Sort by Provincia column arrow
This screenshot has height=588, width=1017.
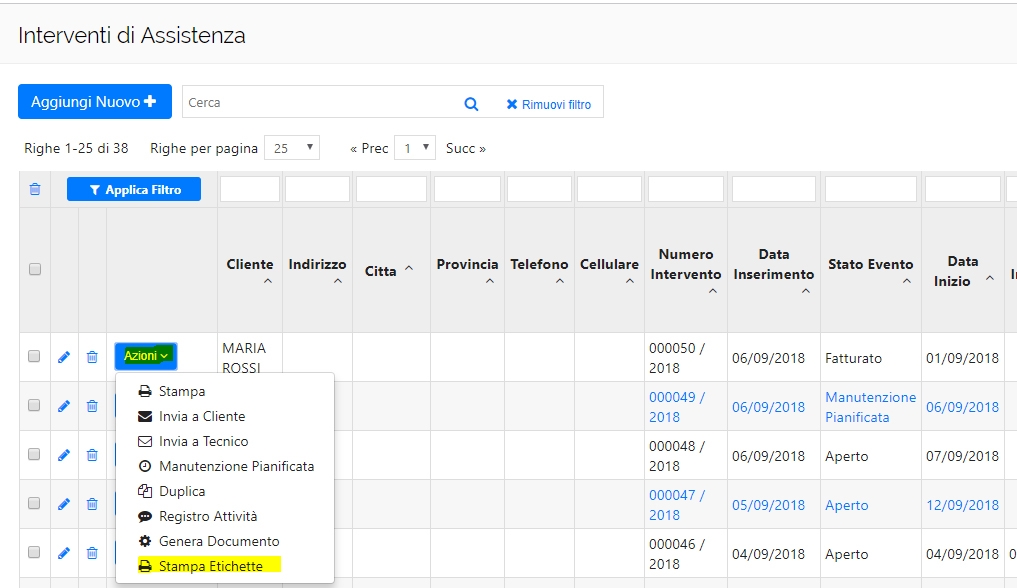(490, 281)
